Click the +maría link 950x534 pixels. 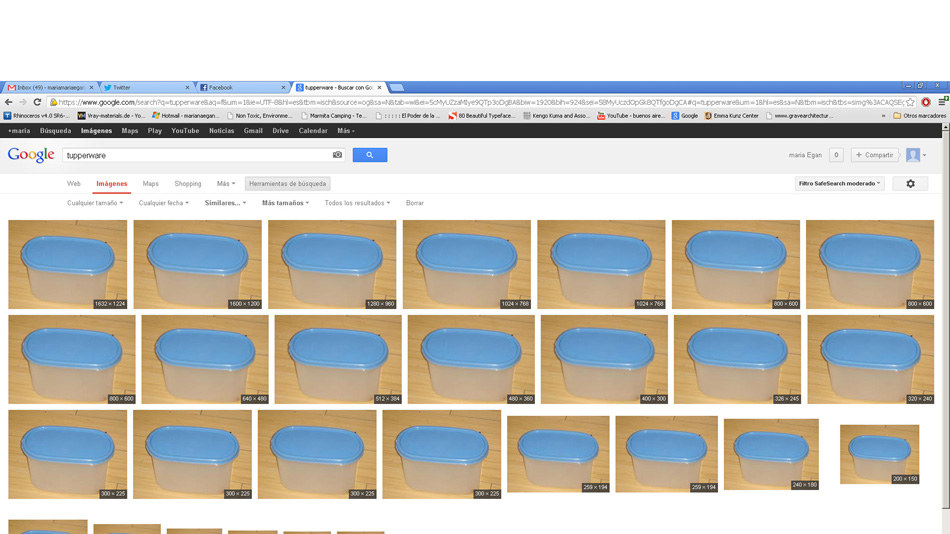coord(19,131)
